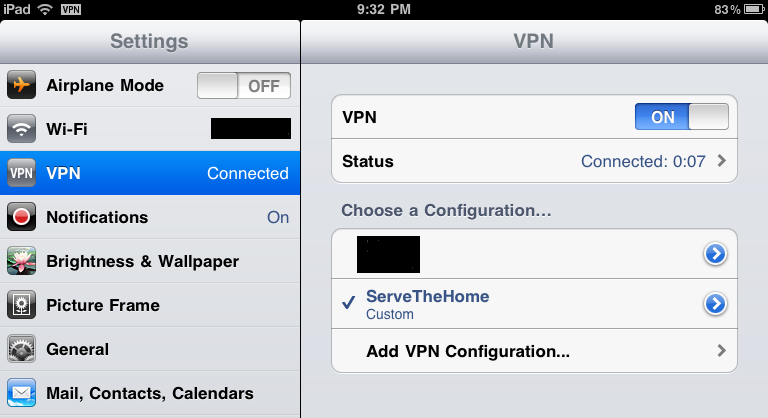Viewport: 768px width, 418px height.
Task: Open the Notifications settings row
Action: coord(150,217)
